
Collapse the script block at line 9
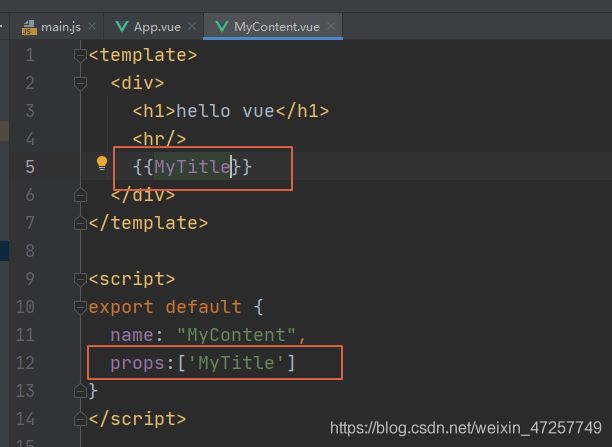pyautogui.click(x=80, y=279)
